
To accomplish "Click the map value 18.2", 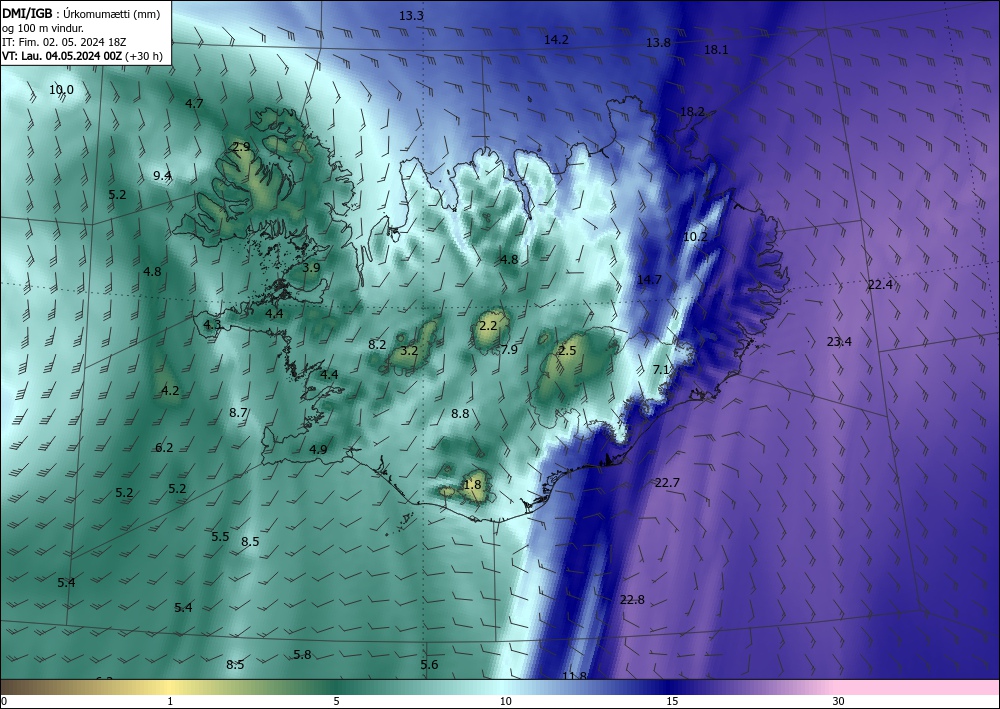I will 692,112.
